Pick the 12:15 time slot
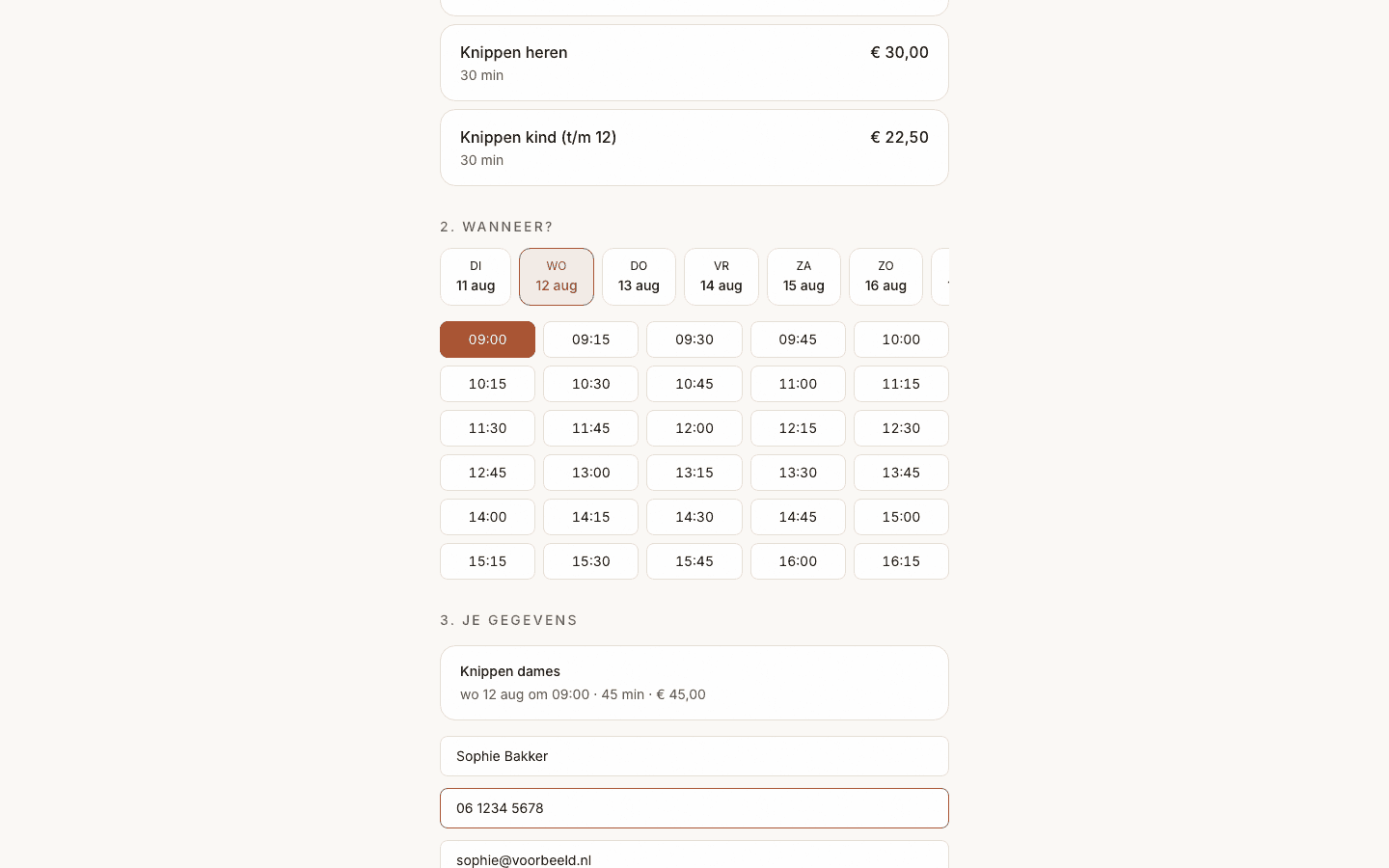 [x=798, y=428]
